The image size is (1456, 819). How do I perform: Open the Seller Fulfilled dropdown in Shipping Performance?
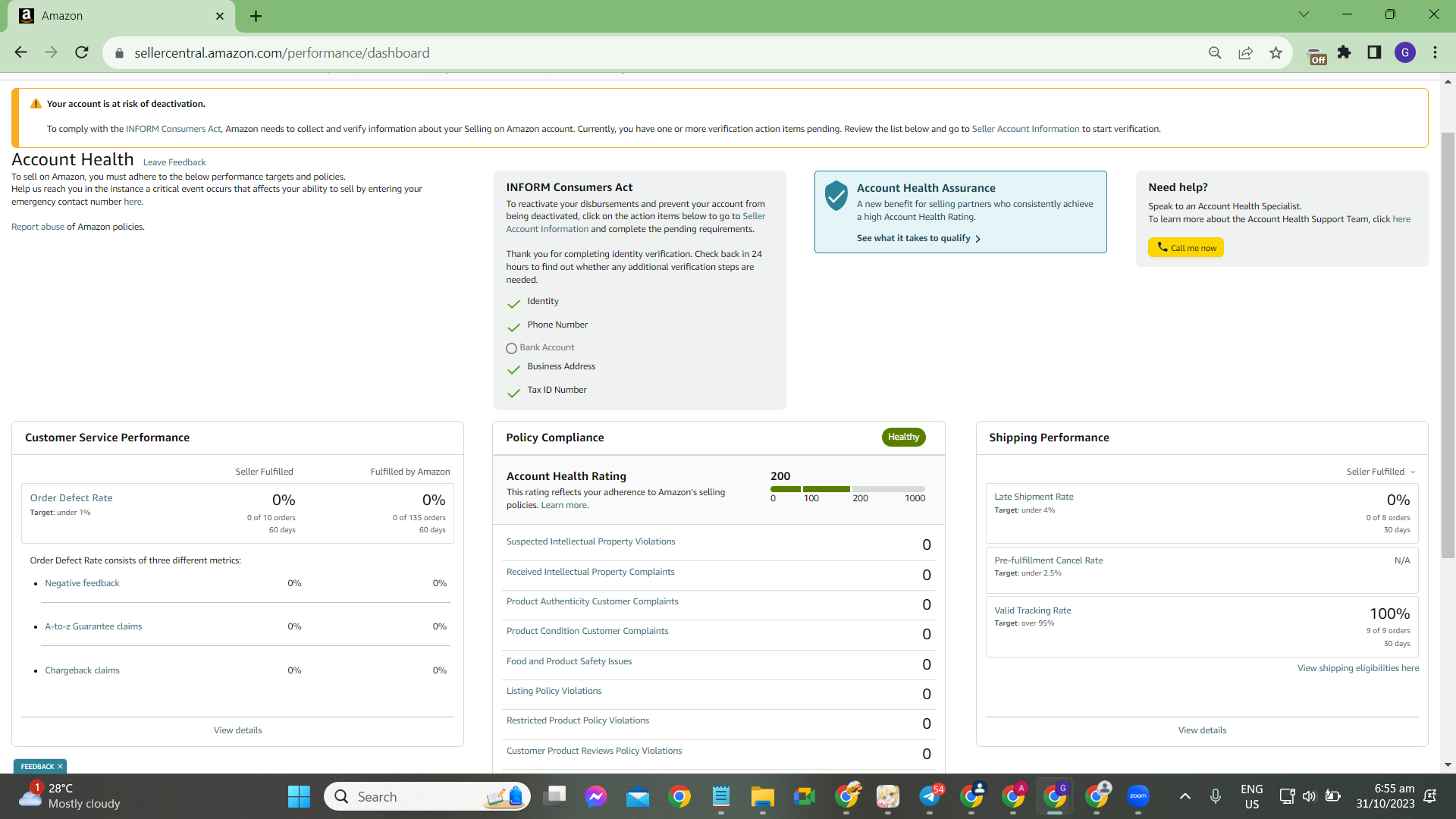pos(1380,472)
